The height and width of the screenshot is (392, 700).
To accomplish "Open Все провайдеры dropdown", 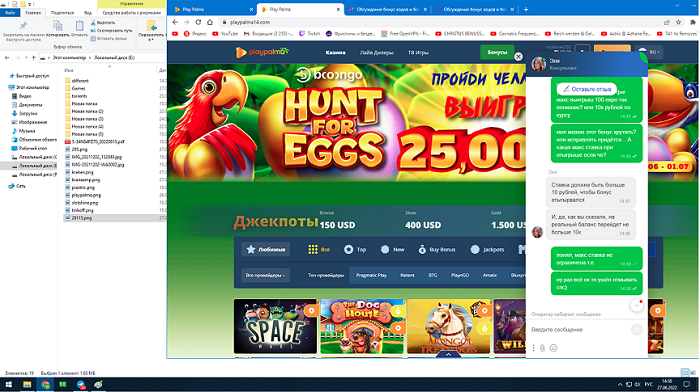I will point(265,275).
